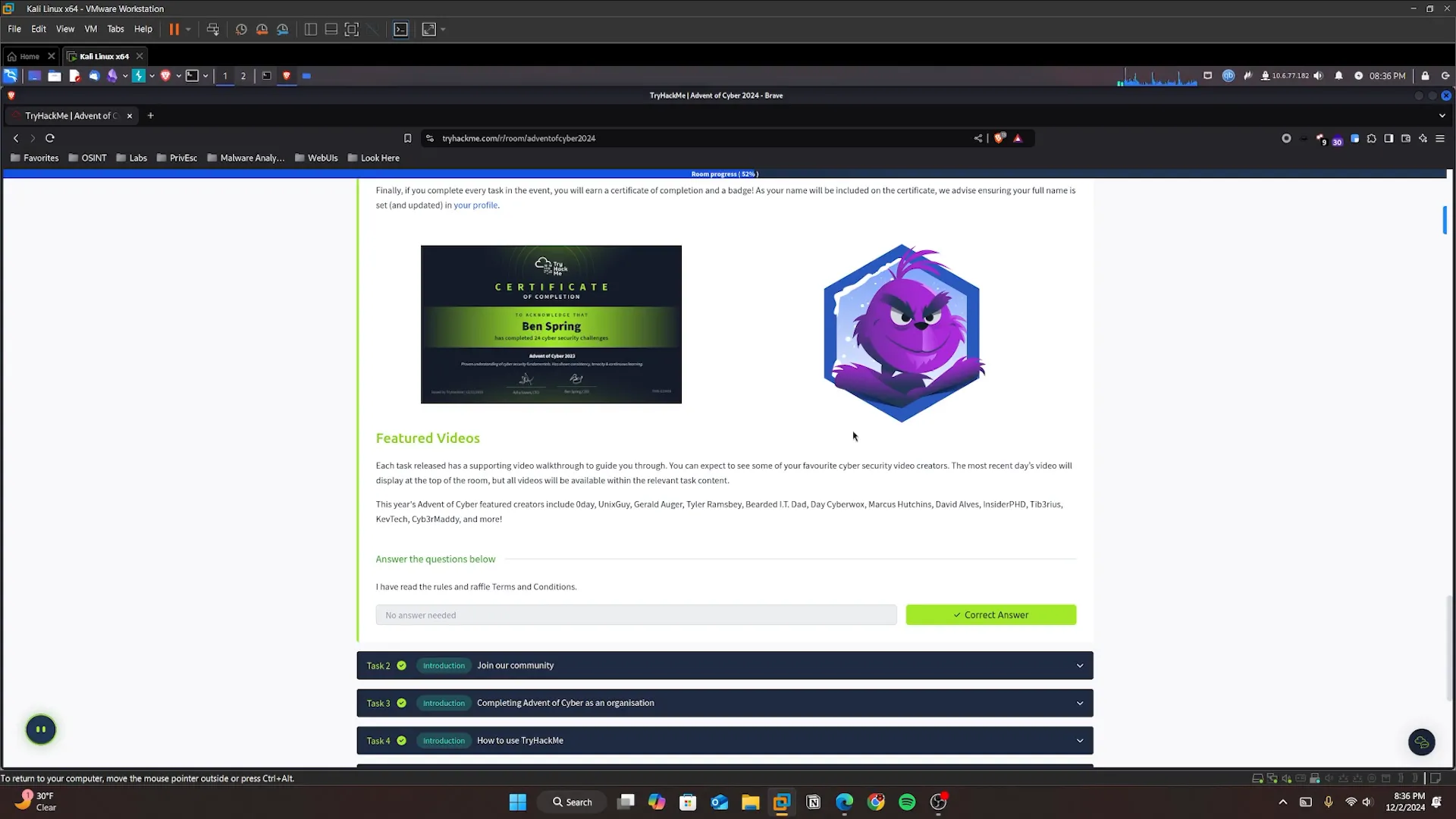Lock the Kali screen with padlock icon
Viewport: 1456px width, 819px height.
click(1425, 76)
